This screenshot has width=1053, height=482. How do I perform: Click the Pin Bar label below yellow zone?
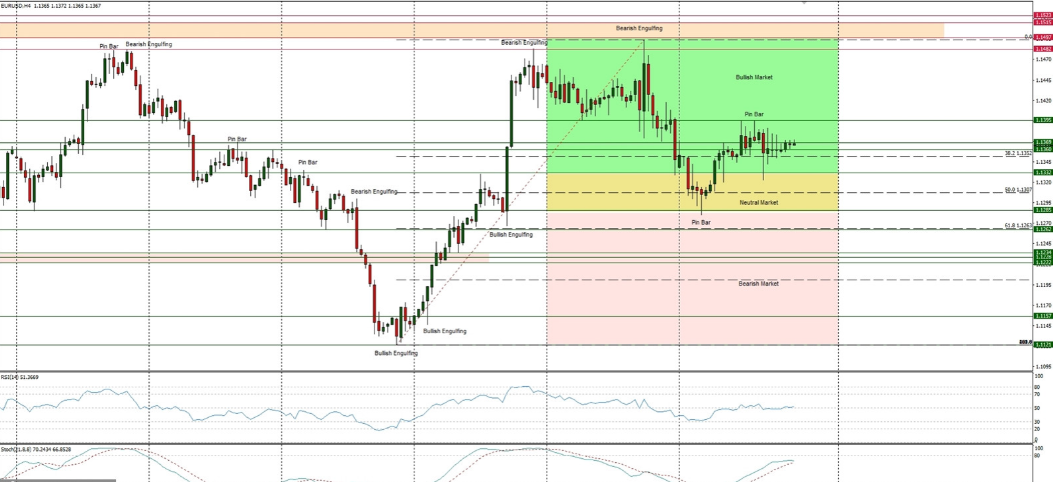(701, 220)
